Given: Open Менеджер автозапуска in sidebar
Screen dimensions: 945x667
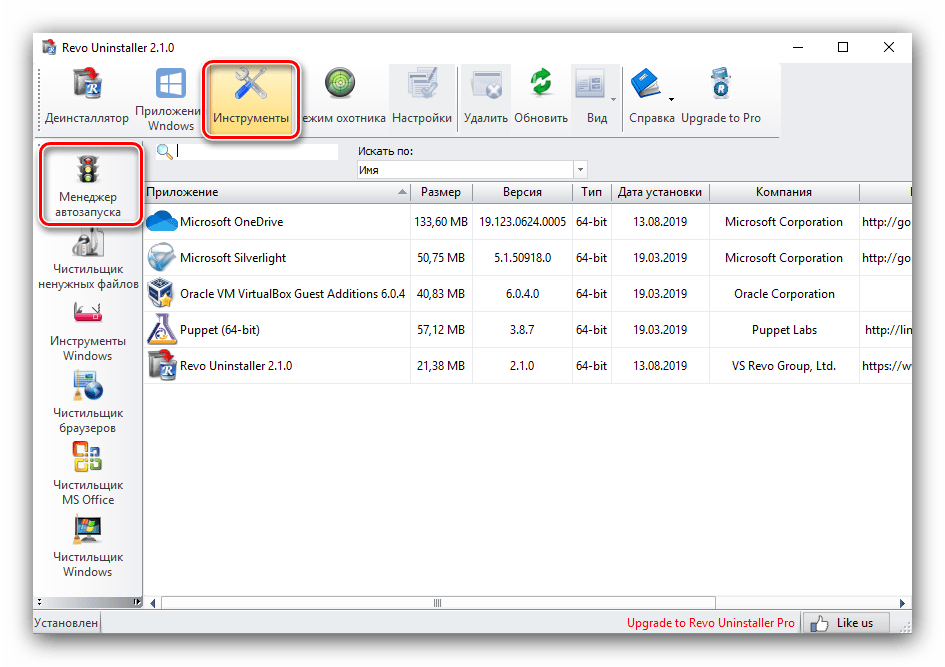Looking at the screenshot, I should pyautogui.click(x=88, y=184).
